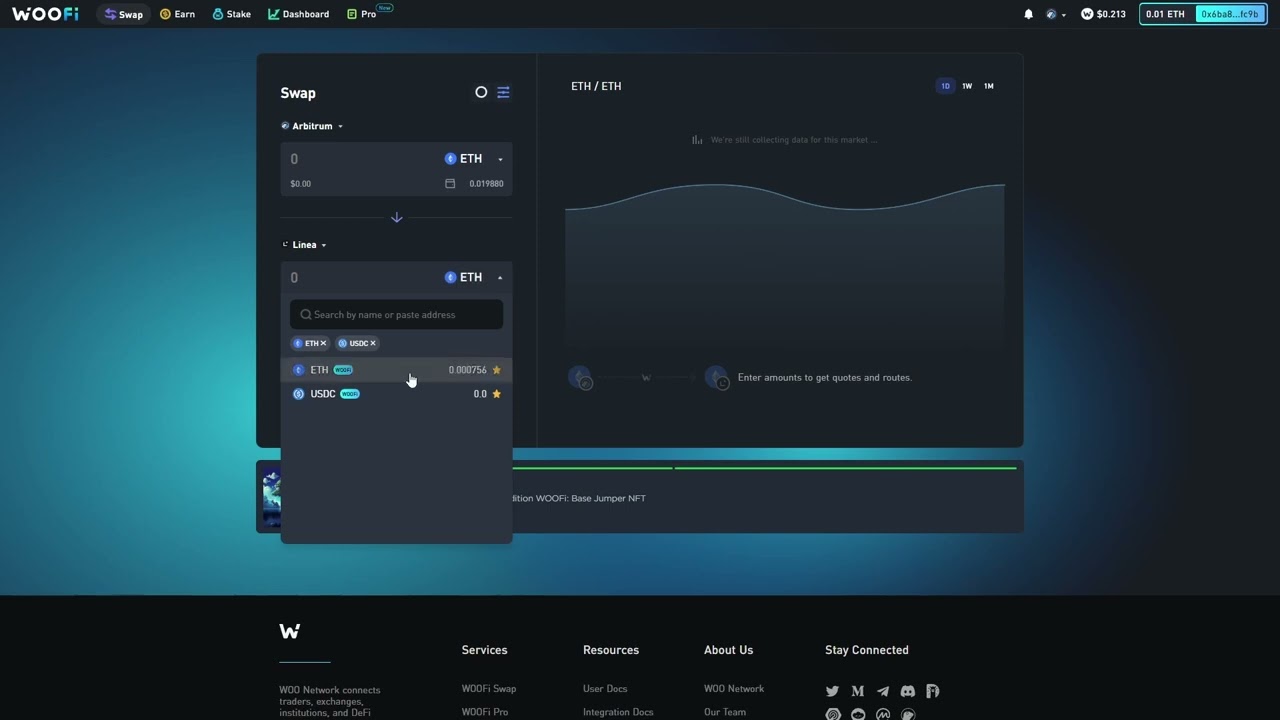This screenshot has height=720, width=1280.
Task: Open the WOOFi Swap footer link
Action: pyautogui.click(x=489, y=688)
